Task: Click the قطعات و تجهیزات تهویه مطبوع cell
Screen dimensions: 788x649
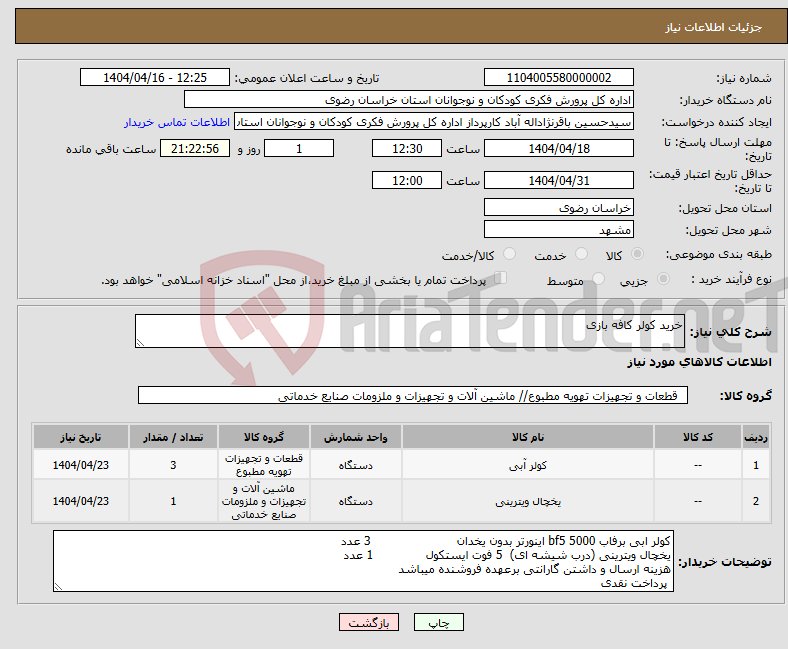Action: [264, 465]
